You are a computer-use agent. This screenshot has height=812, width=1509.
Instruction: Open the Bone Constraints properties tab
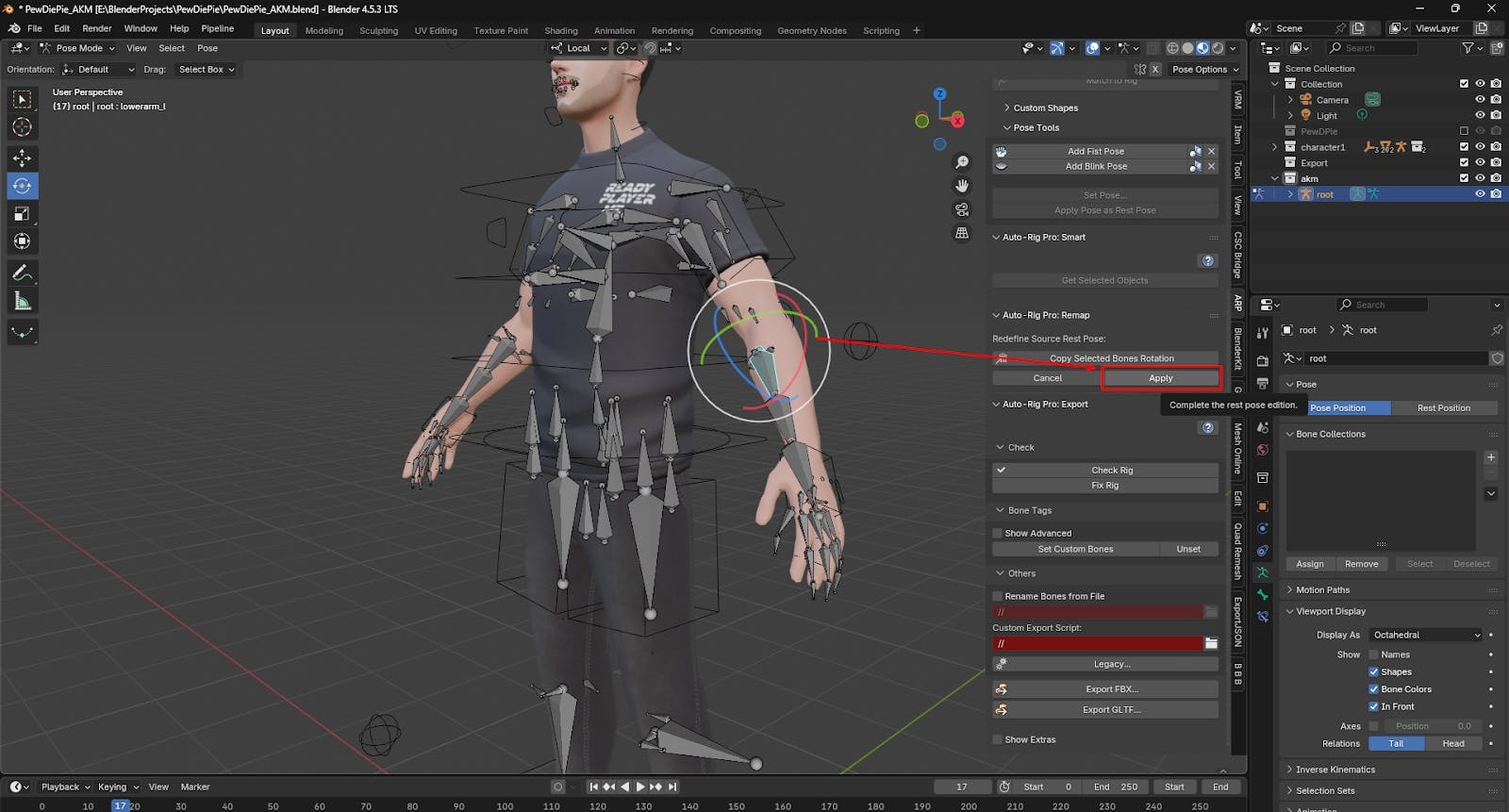(x=1263, y=617)
